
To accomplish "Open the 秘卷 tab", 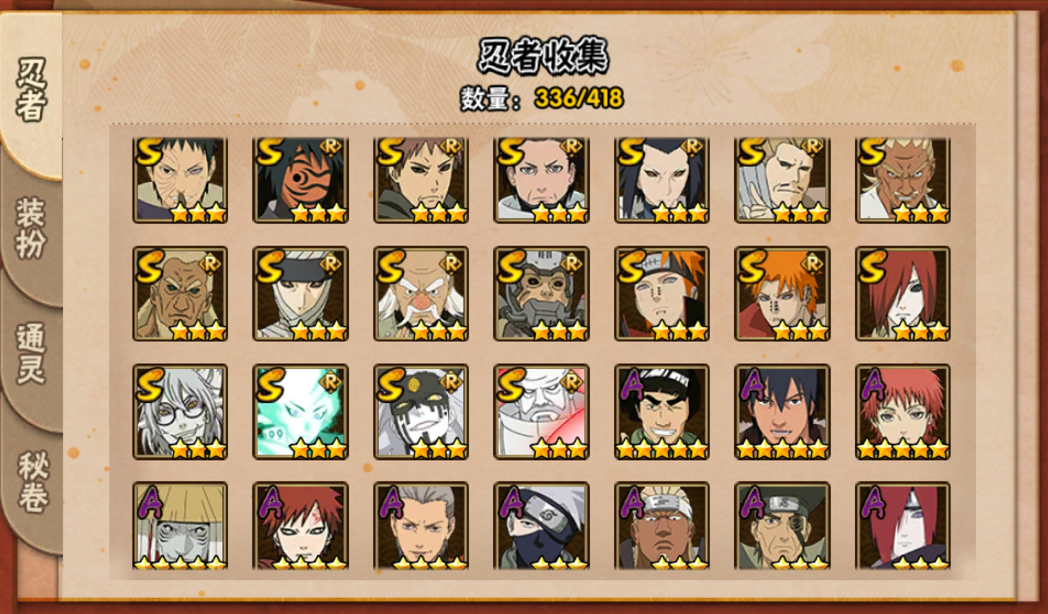I will click(x=31, y=482).
